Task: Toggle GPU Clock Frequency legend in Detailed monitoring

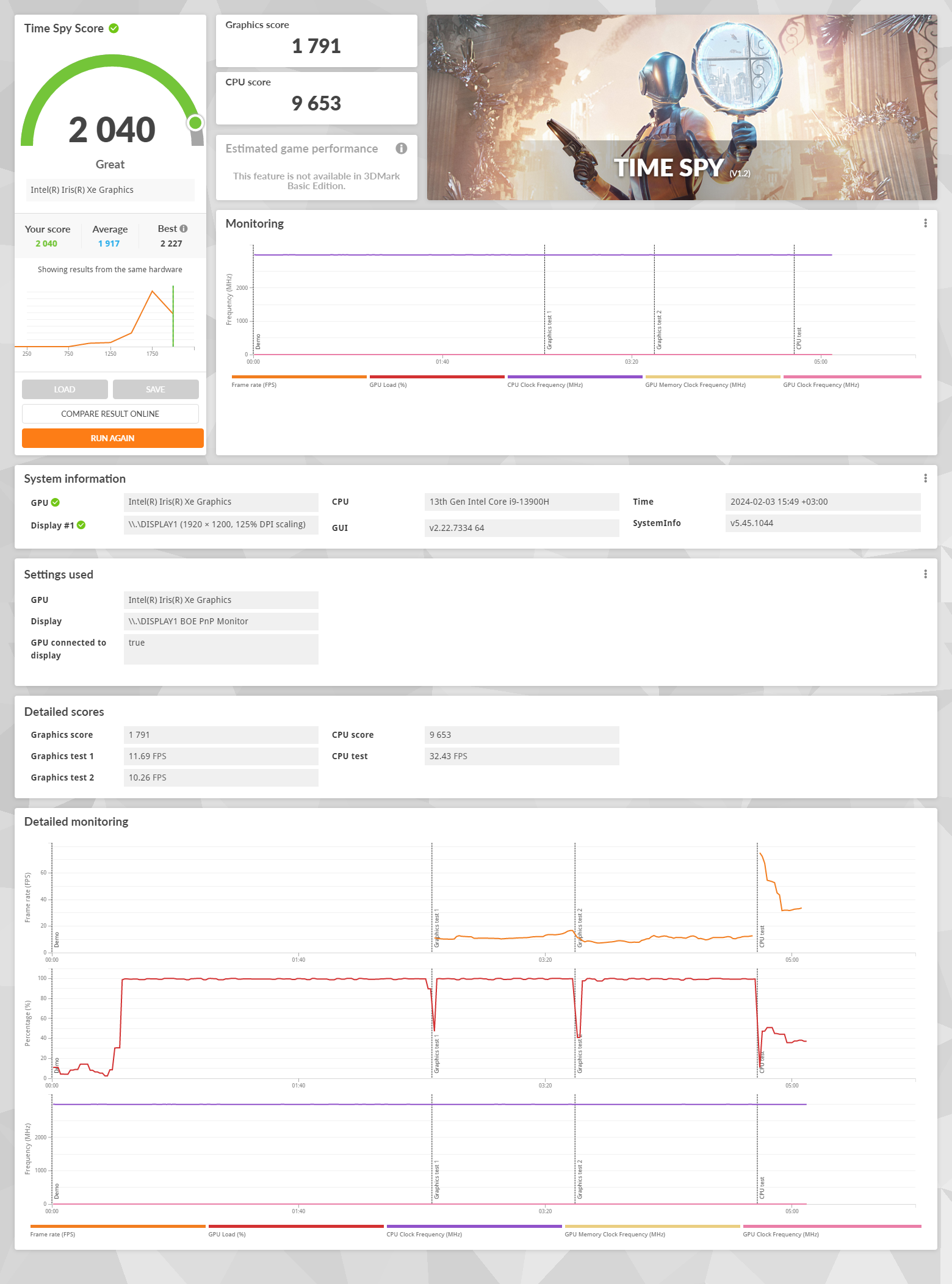Action: pos(832,1230)
